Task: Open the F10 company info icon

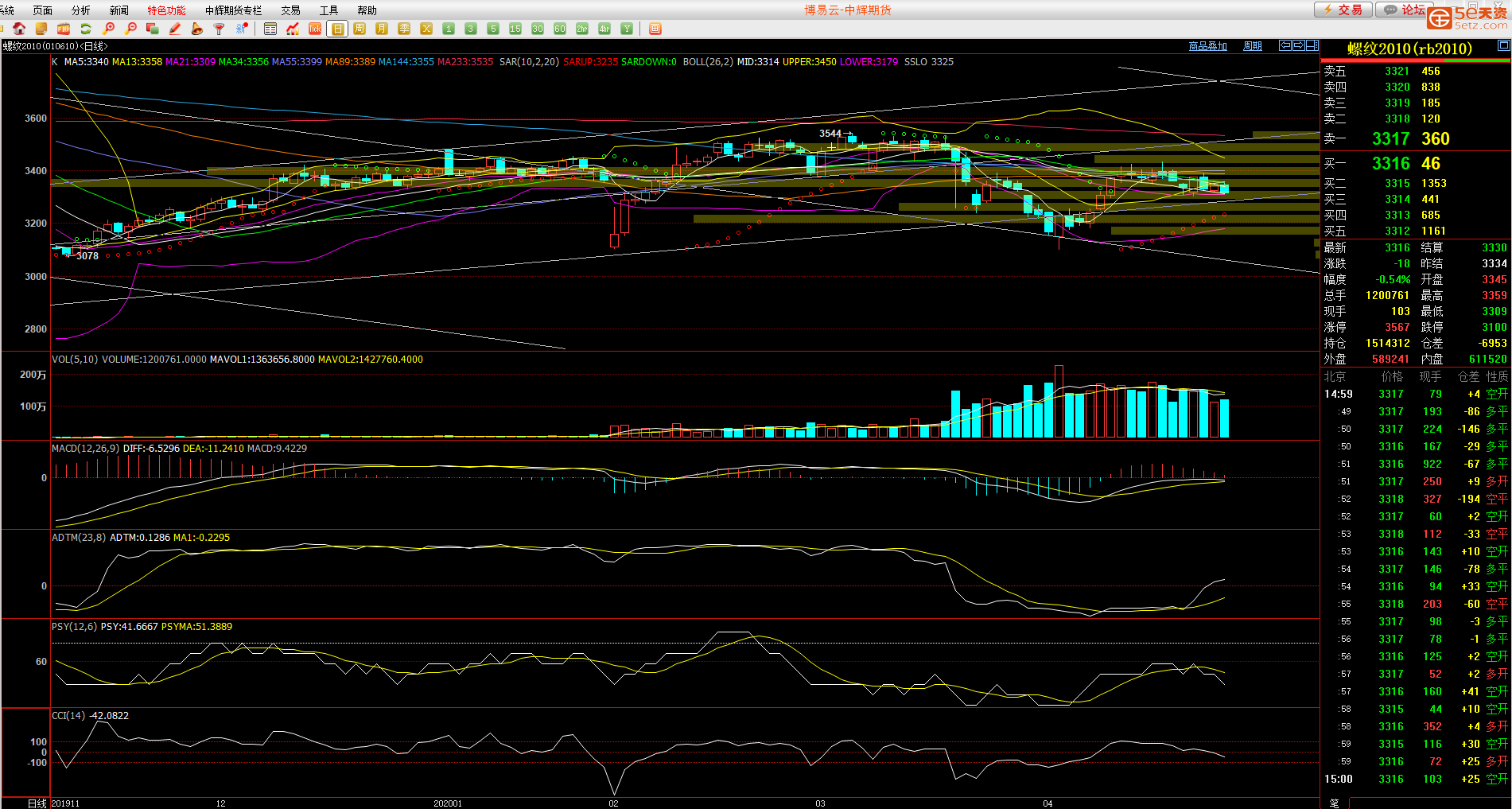Action: pos(64,29)
